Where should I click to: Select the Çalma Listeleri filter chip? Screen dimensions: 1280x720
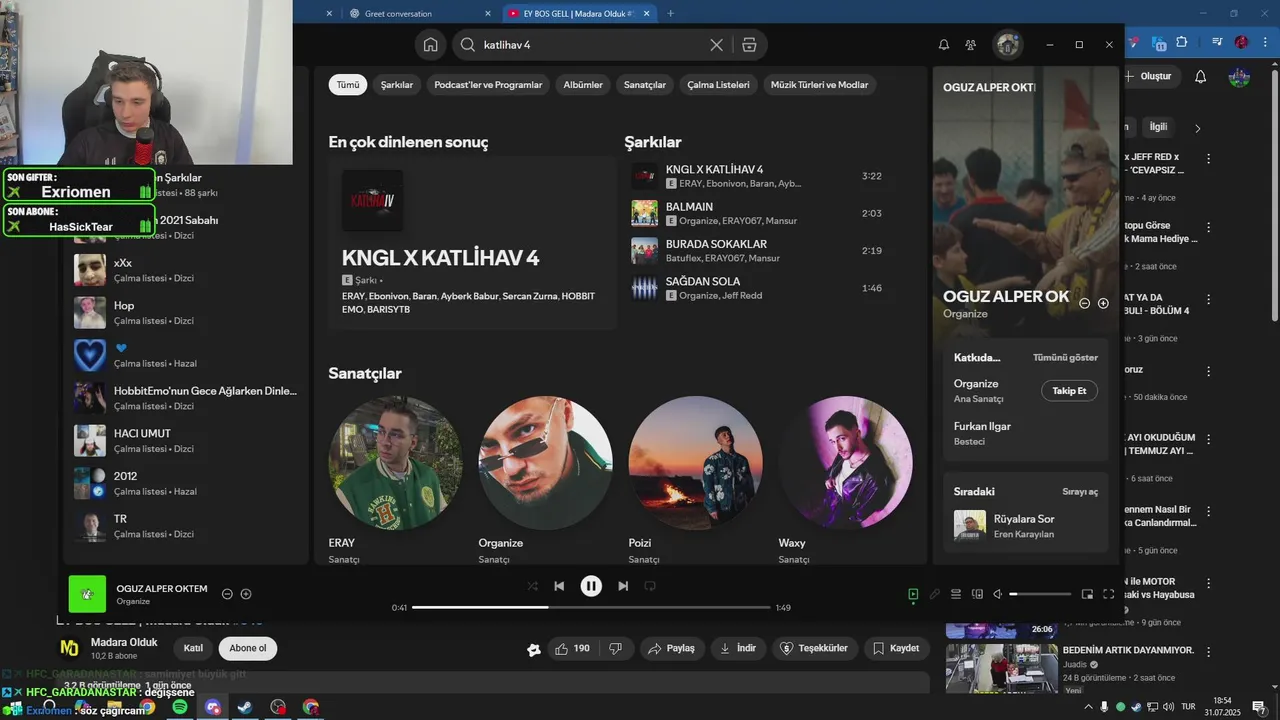click(718, 85)
